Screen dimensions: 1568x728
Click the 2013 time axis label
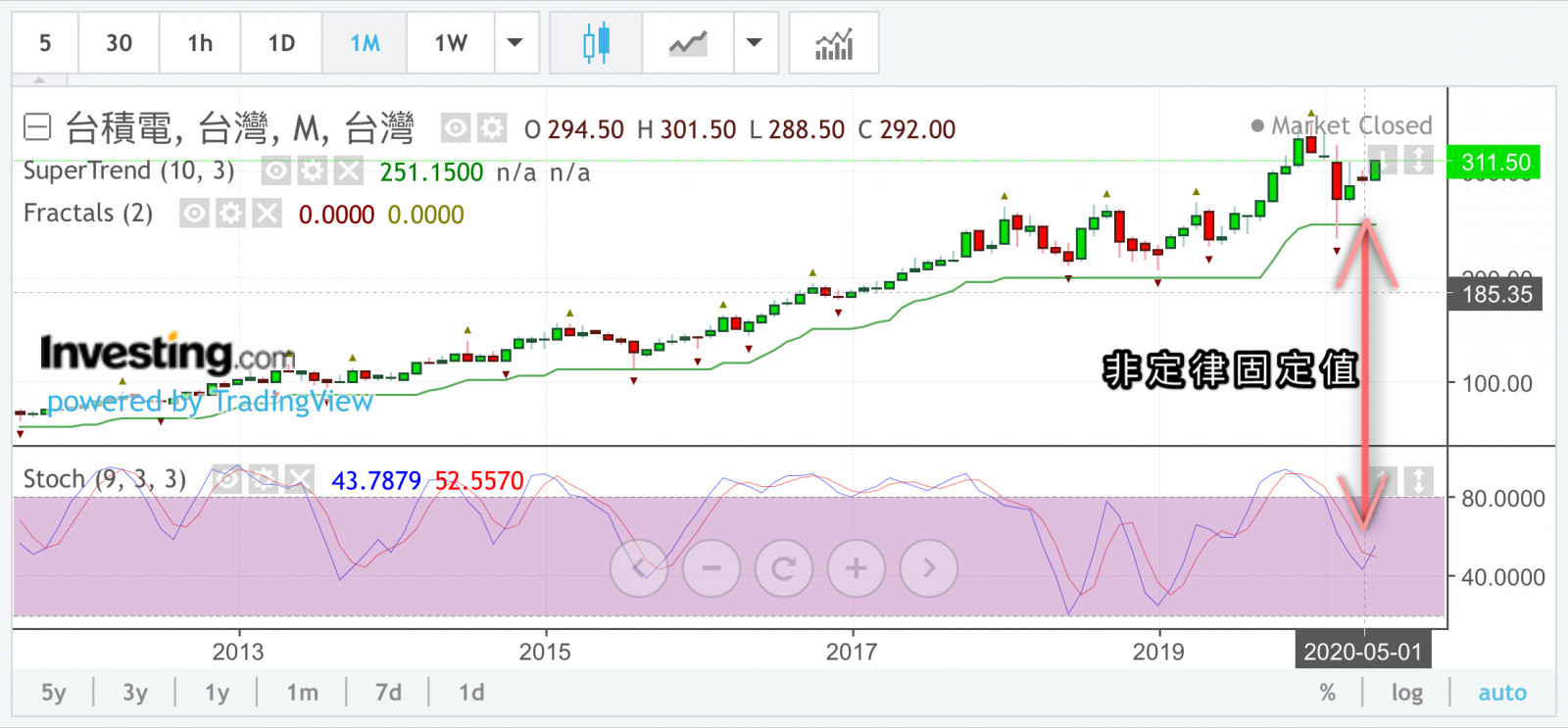click(238, 652)
